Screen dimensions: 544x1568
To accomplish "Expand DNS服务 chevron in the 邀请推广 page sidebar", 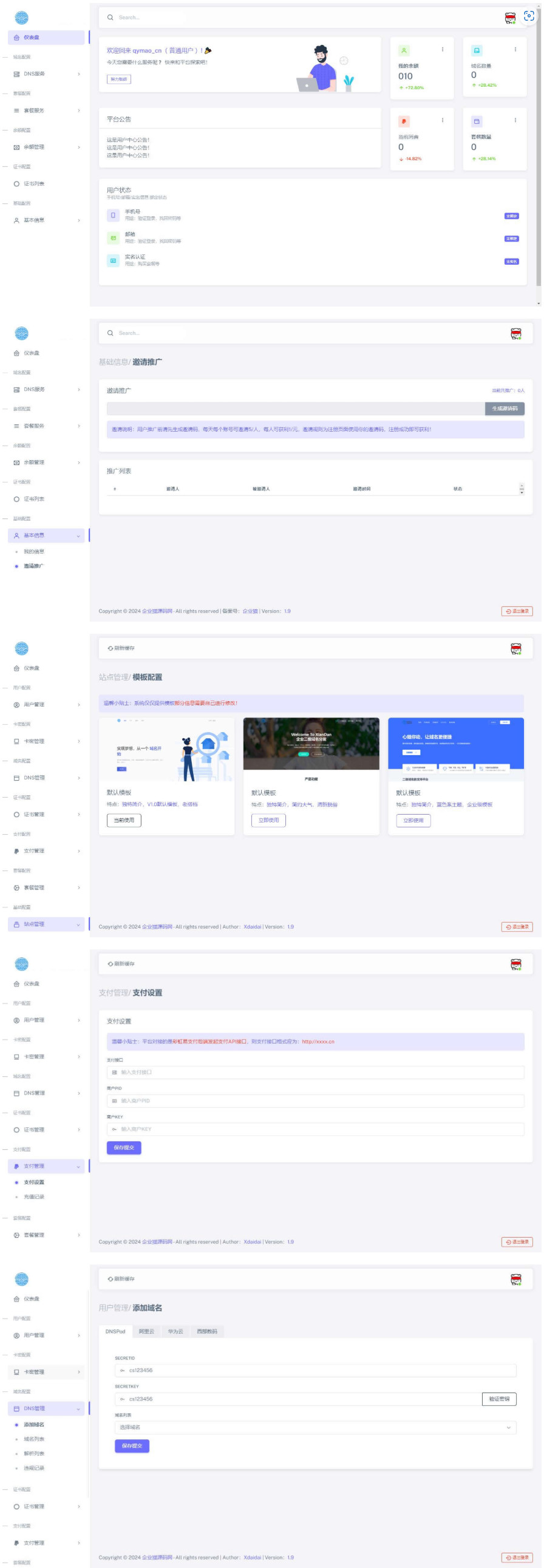I will tap(78, 390).
